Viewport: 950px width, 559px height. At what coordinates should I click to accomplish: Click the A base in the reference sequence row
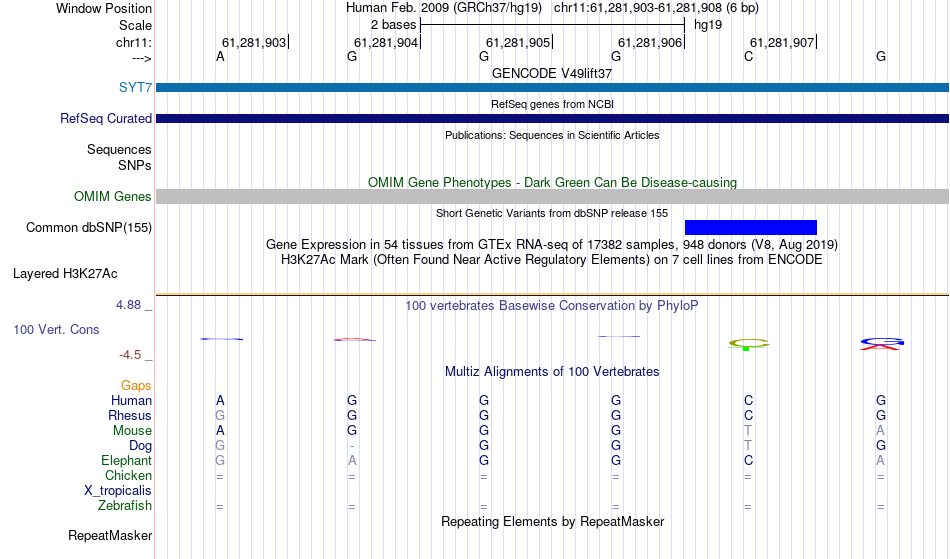(x=220, y=56)
